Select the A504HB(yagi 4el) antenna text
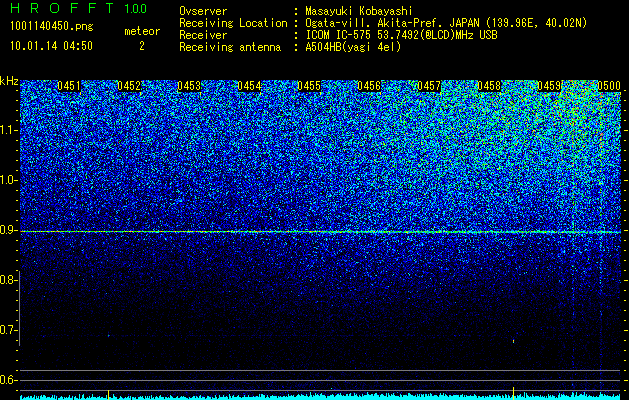The height and width of the screenshot is (400, 629). coord(353,47)
